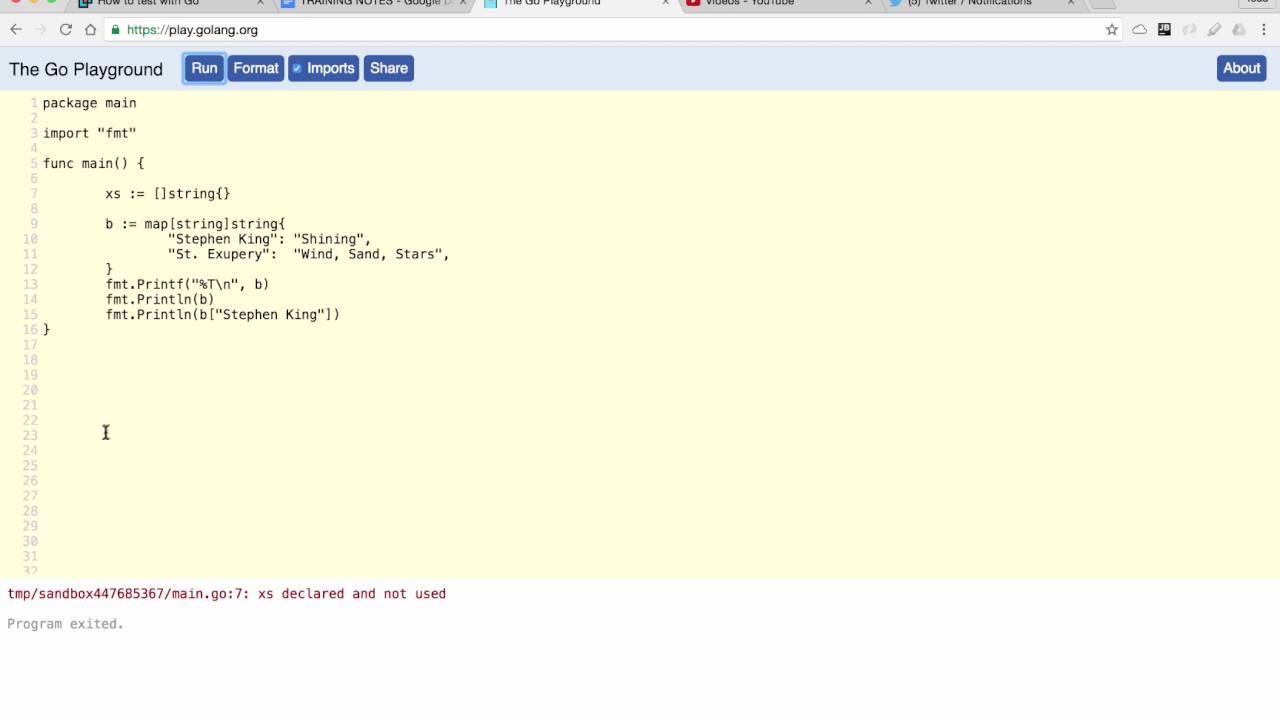Click the green padlock security icon

pos(116,30)
